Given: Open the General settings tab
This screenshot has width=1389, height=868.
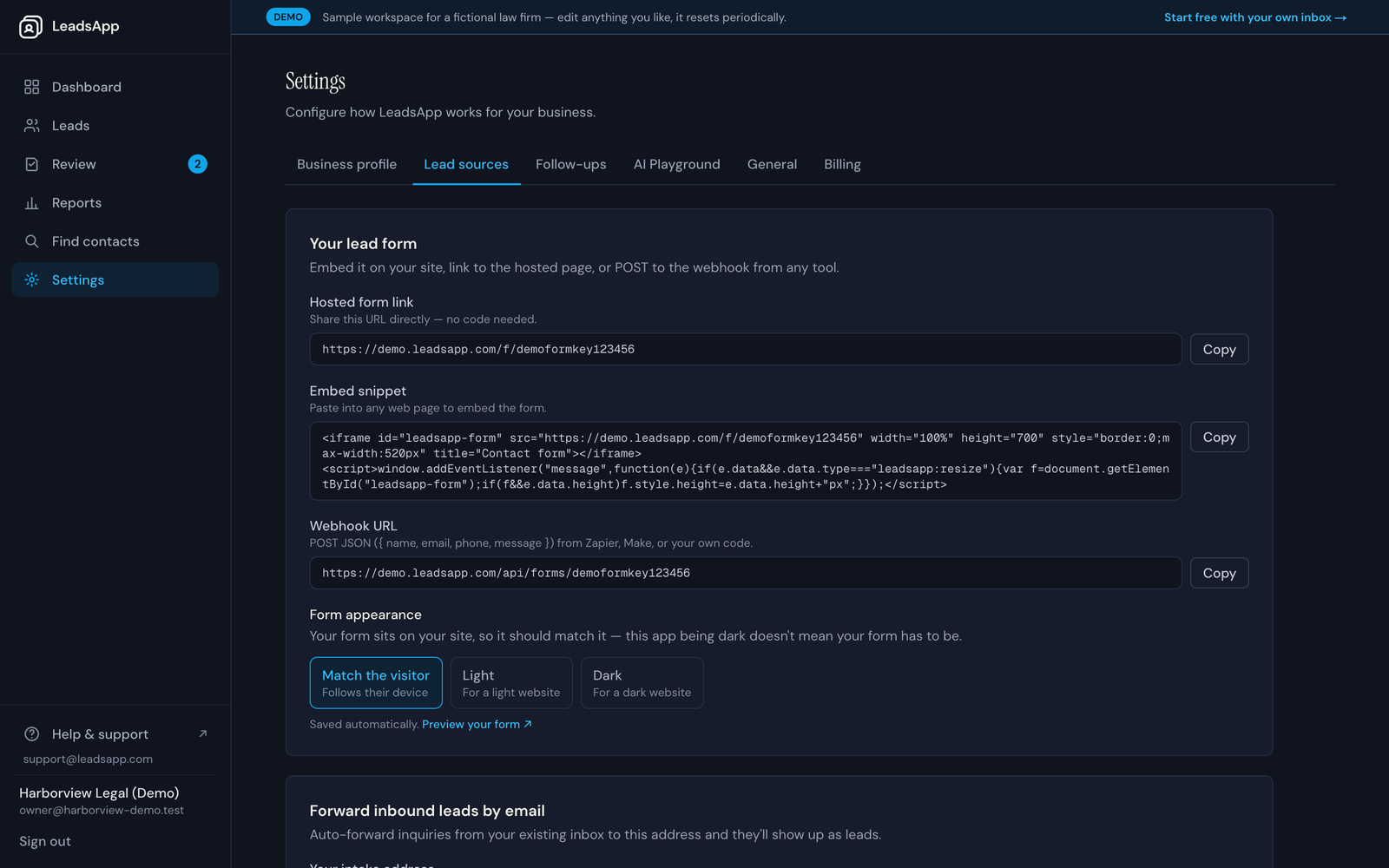Looking at the screenshot, I should [772, 164].
